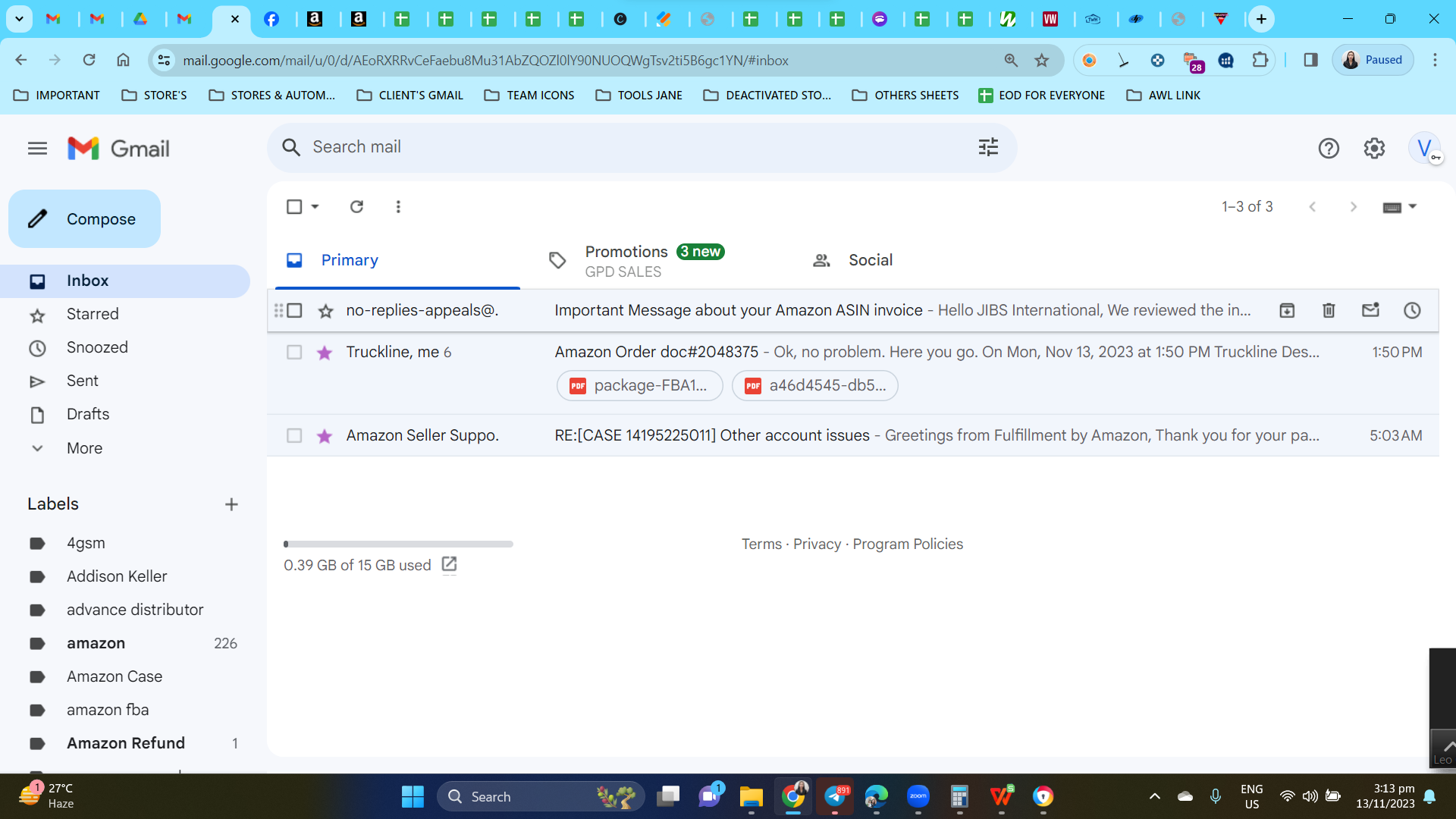Open the Gmail account avatar
The width and height of the screenshot is (1456, 819).
coord(1424,149)
